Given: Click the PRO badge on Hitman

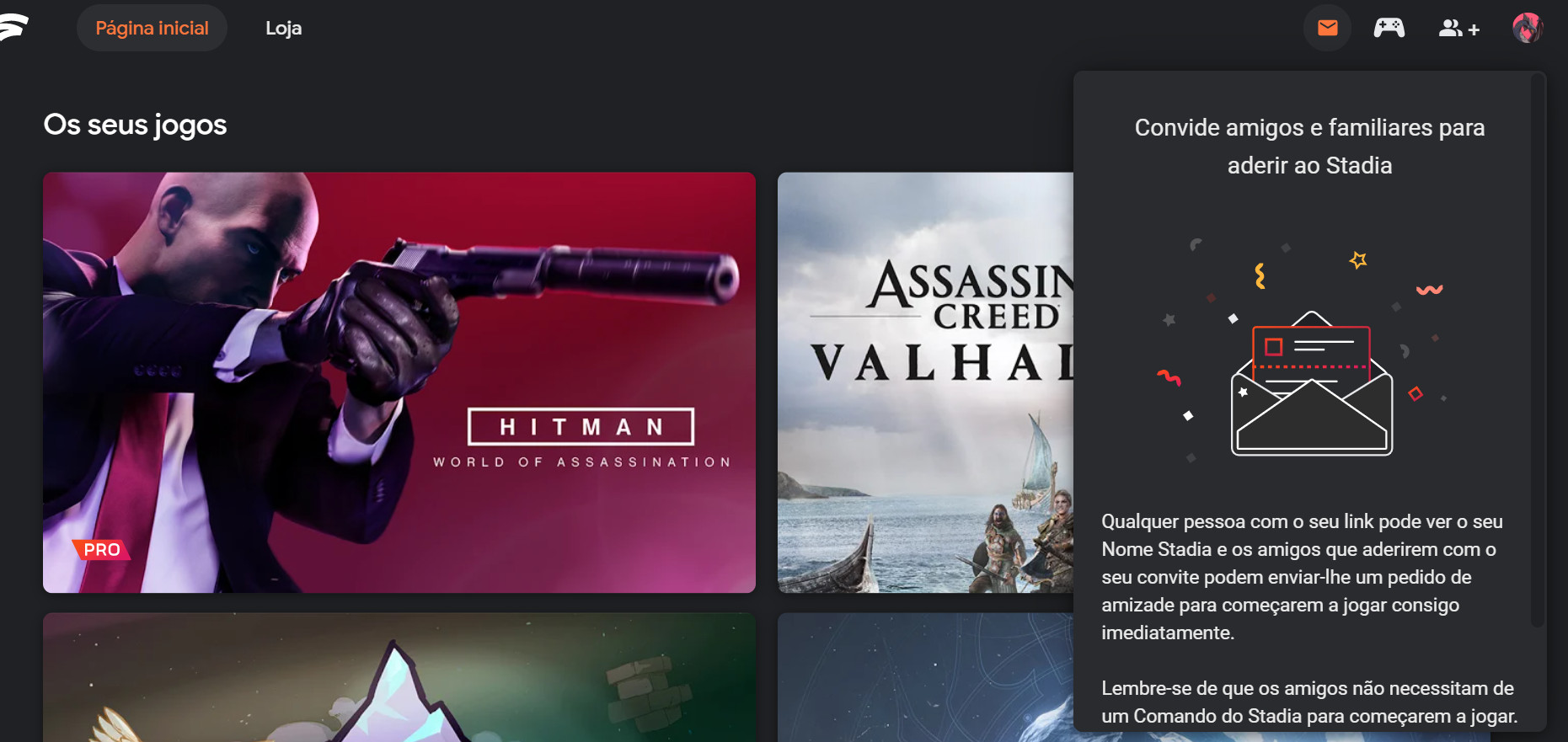Looking at the screenshot, I should point(101,550).
